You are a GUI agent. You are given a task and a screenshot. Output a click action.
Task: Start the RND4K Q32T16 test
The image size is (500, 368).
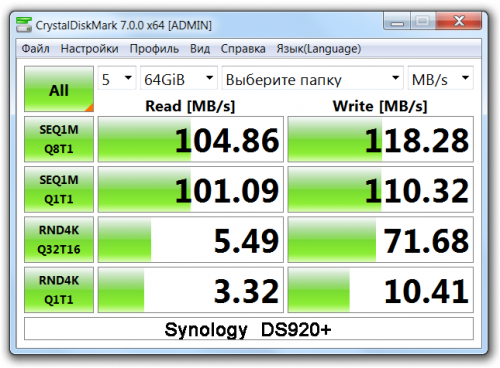pos(59,240)
